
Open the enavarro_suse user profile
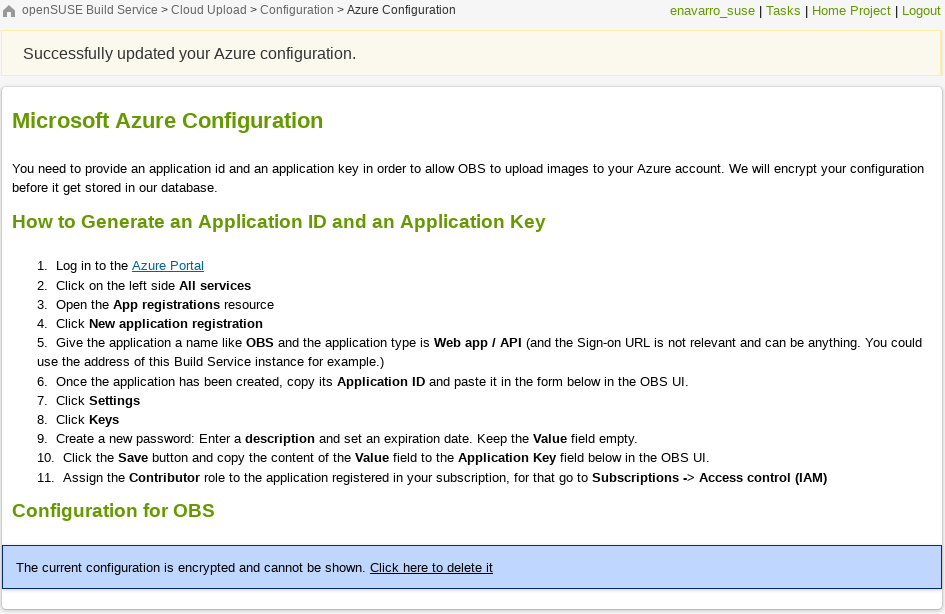[712, 10]
